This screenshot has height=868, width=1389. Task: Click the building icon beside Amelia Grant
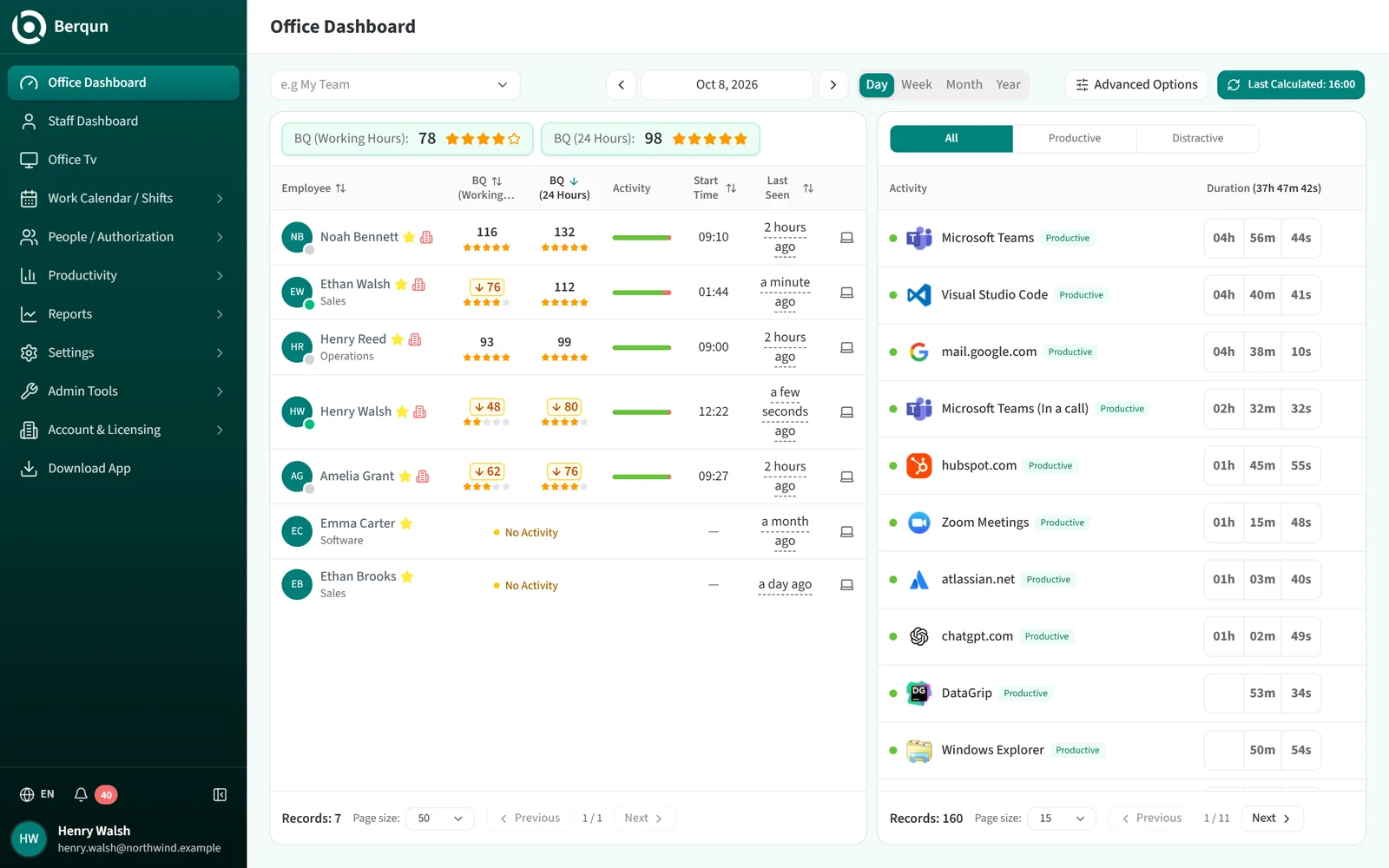click(423, 476)
